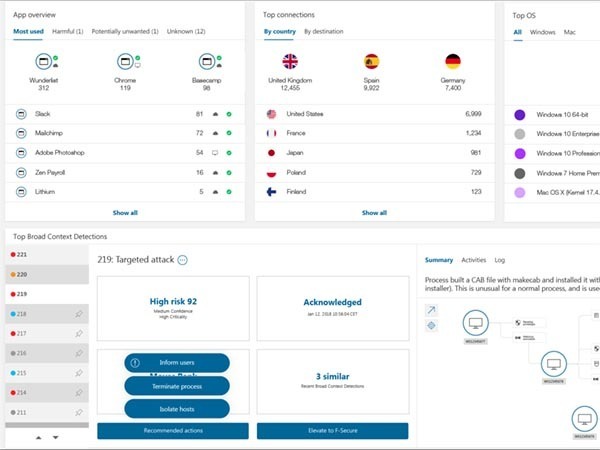Open the Acknowledged status card
The width and height of the screenshot is (600, 450).
click(333, 308)
